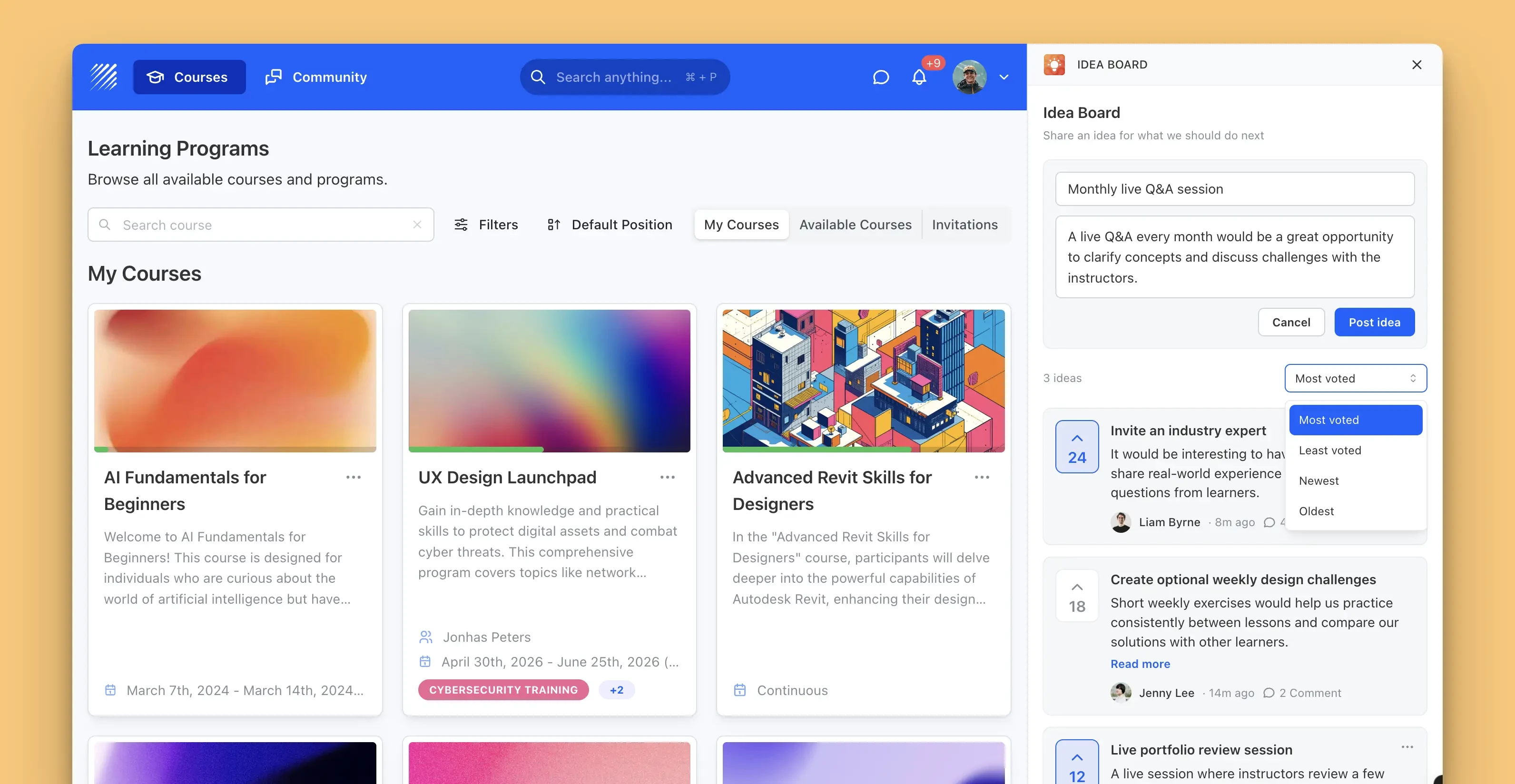Viewport: 1515px width, 784px height.
Task: Cancel the new idea draft
Action: pyautogui.click(x=1291, y=322)
